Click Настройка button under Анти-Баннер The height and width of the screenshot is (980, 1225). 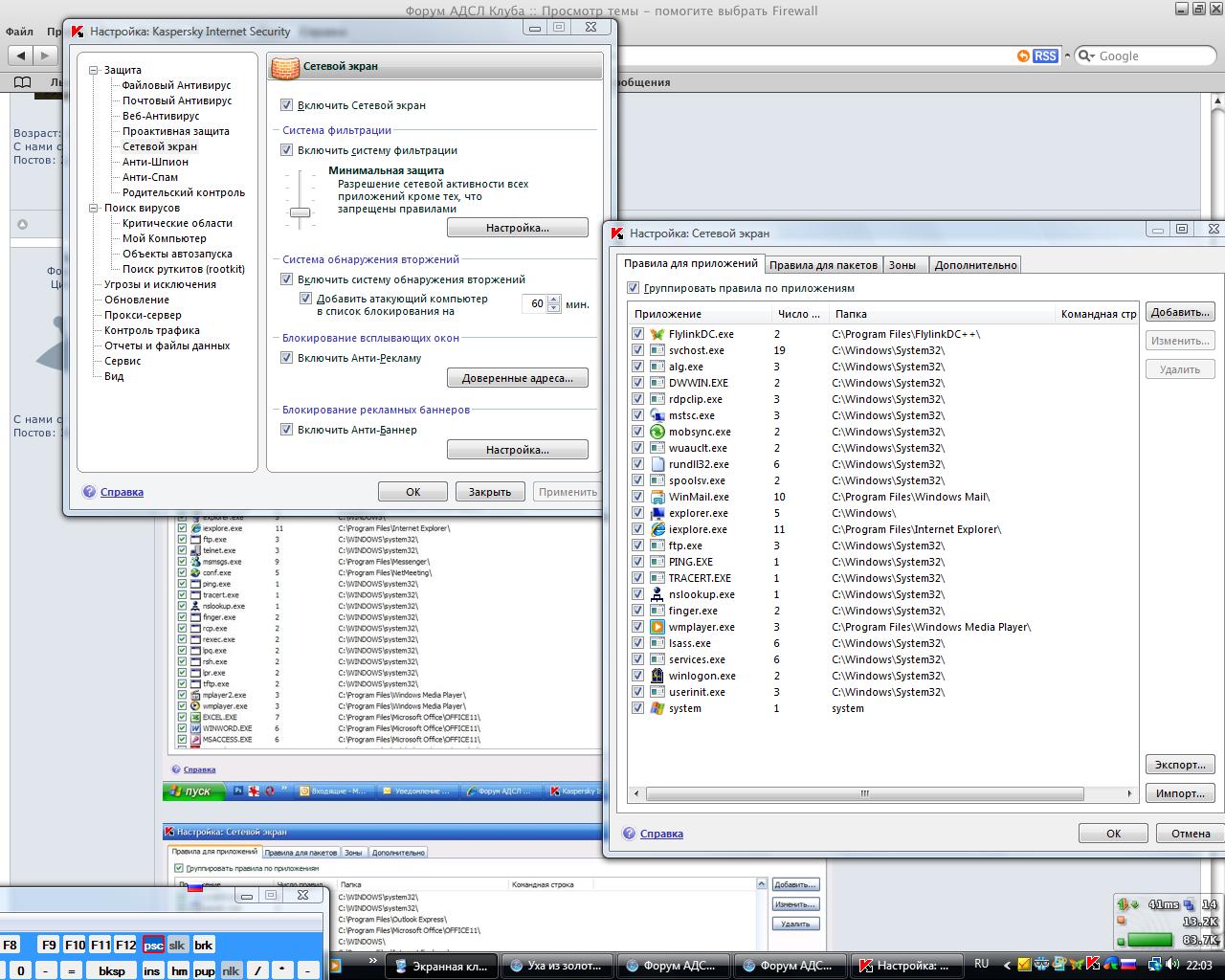(518, 450)
